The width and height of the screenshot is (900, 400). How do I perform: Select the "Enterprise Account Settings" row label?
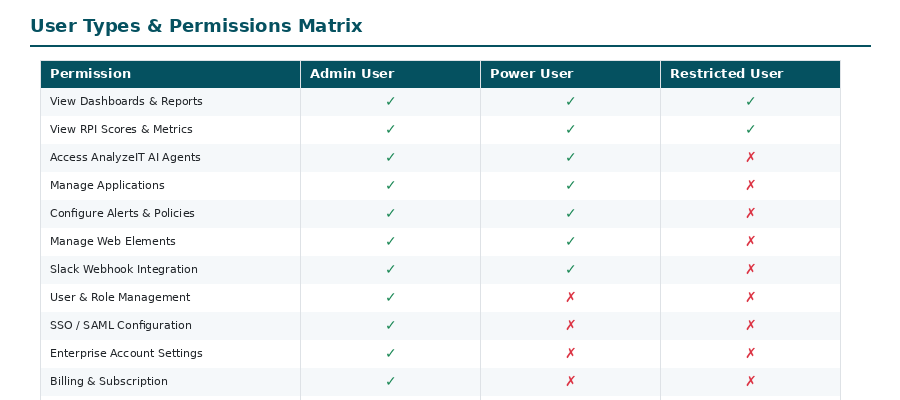click(126, 353)
